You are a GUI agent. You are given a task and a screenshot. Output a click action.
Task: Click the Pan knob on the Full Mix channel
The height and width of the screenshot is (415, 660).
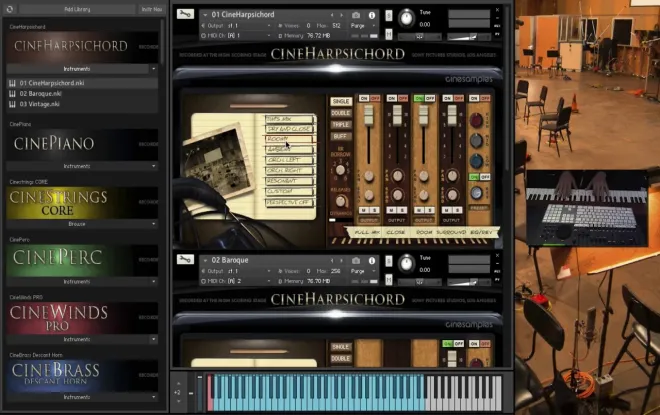point(369,176)
